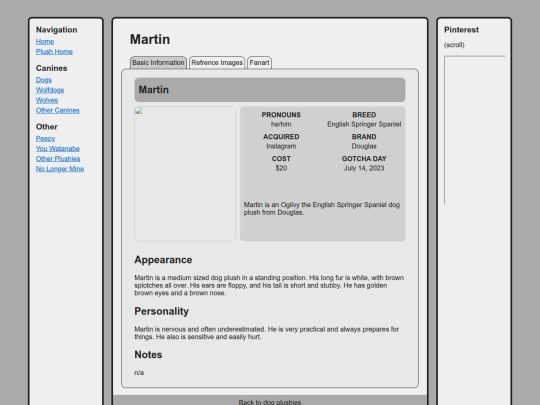Viewport: 540px width, 405px height.
Task: Visit the You Watanabe link
Action: (x=58, y=149)
